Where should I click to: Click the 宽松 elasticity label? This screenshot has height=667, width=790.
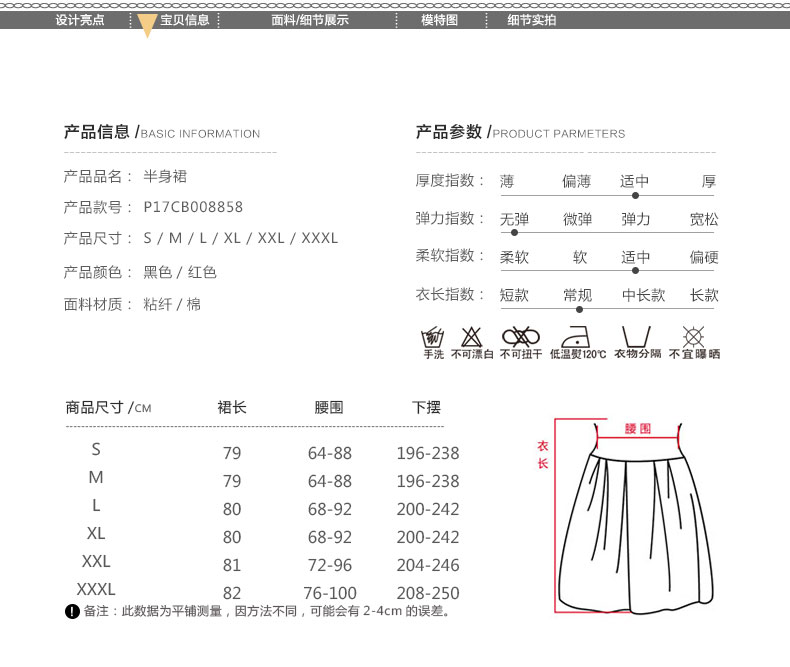click(704, 219)
